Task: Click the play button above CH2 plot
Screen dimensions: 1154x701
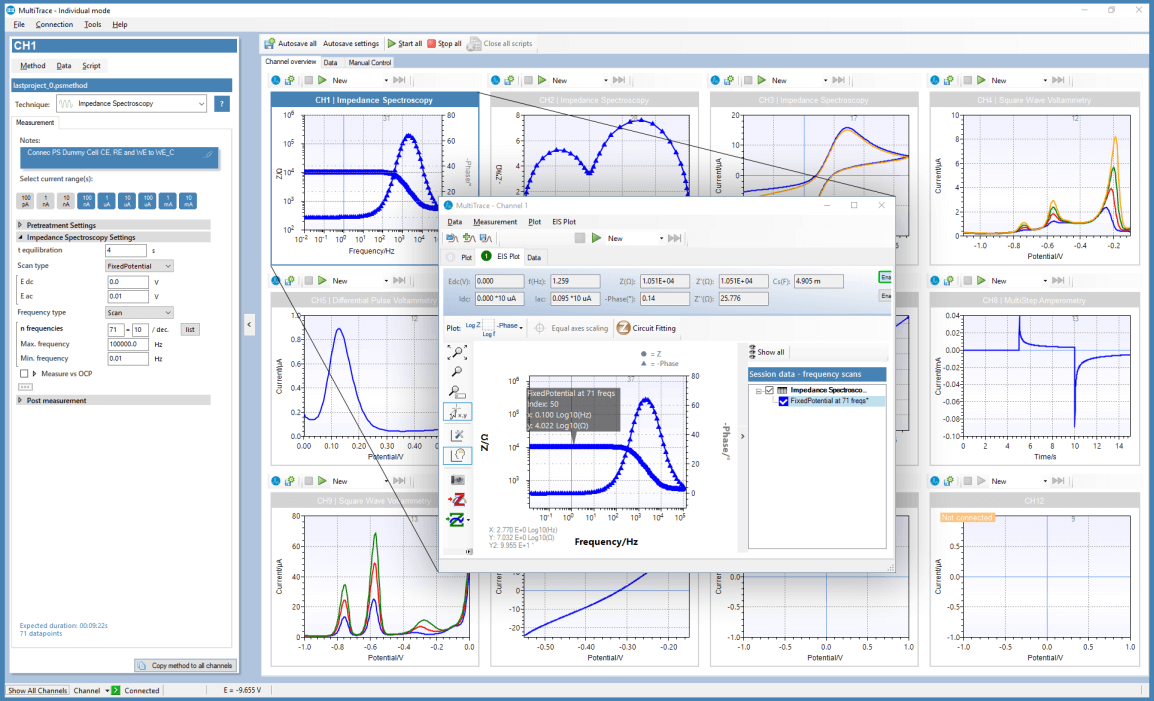Action: pos(542,80)
